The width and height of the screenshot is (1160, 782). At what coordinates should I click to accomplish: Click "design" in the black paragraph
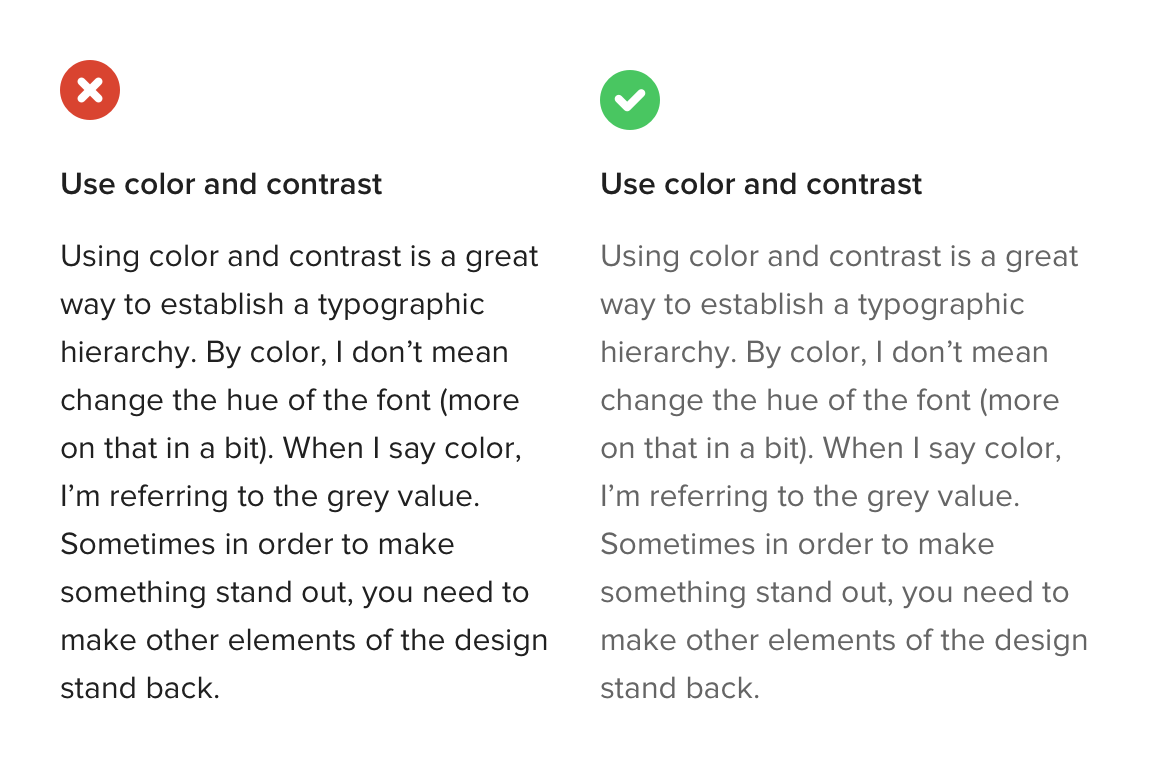(501, 642)
